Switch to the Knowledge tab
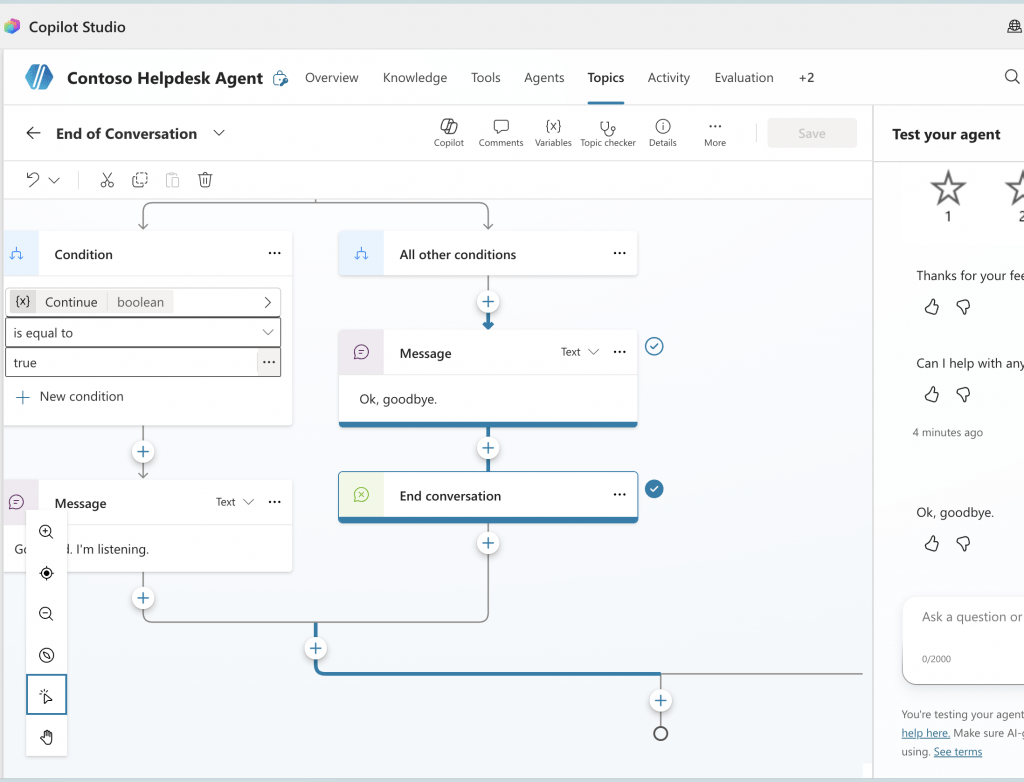This screenshot has height=782, width=1024. pyautogui.click(x=415, y=78)
